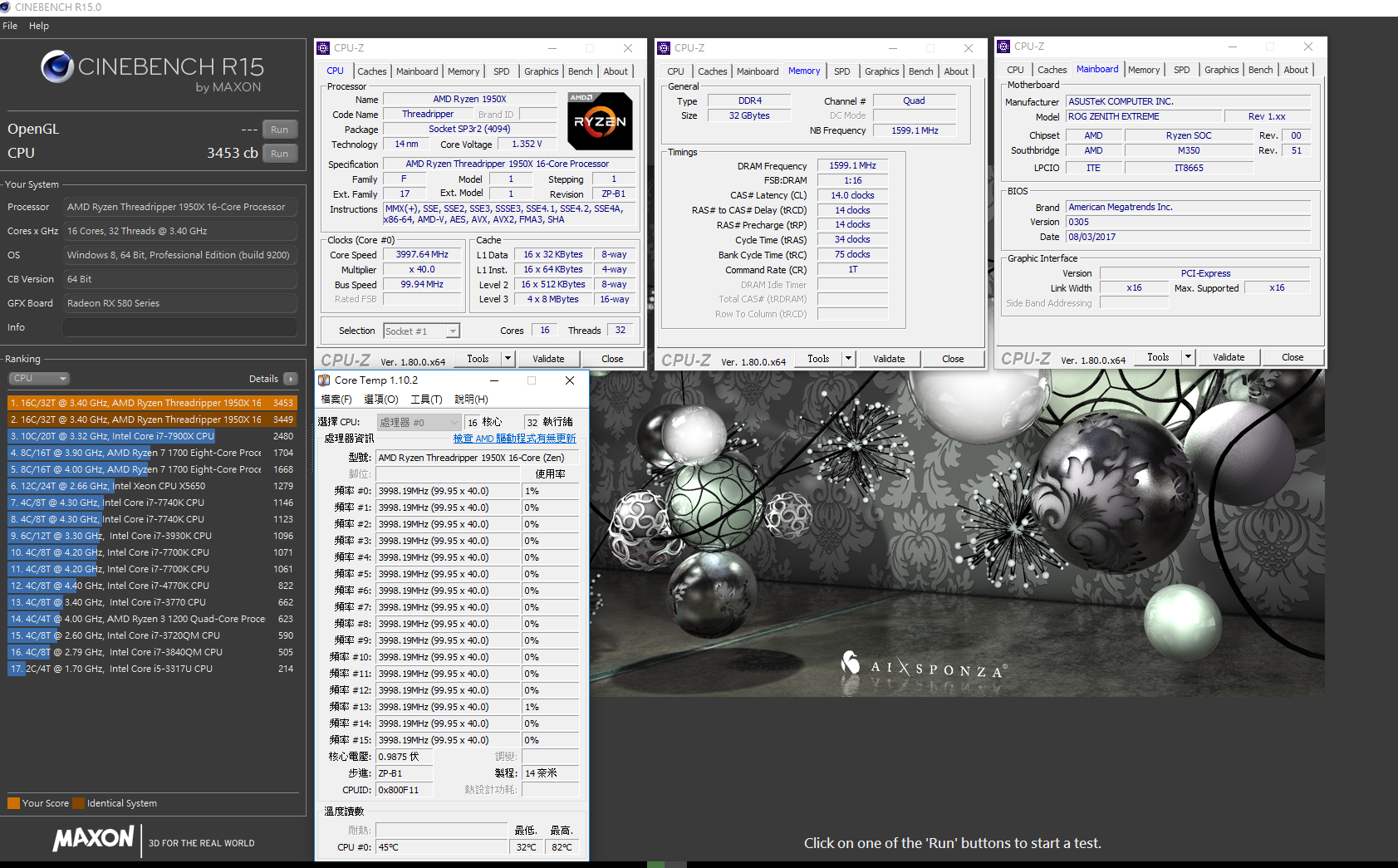Click Tools button in the Memory CPU-Z window

coord(818,359)
